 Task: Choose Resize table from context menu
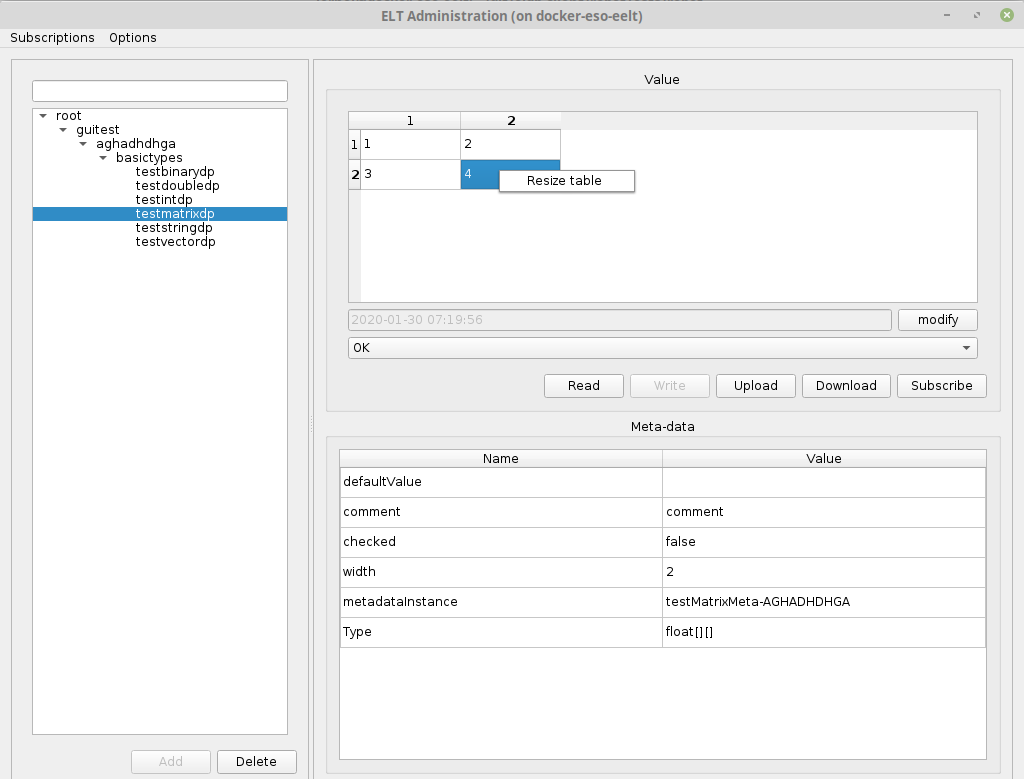pos(565,181)
